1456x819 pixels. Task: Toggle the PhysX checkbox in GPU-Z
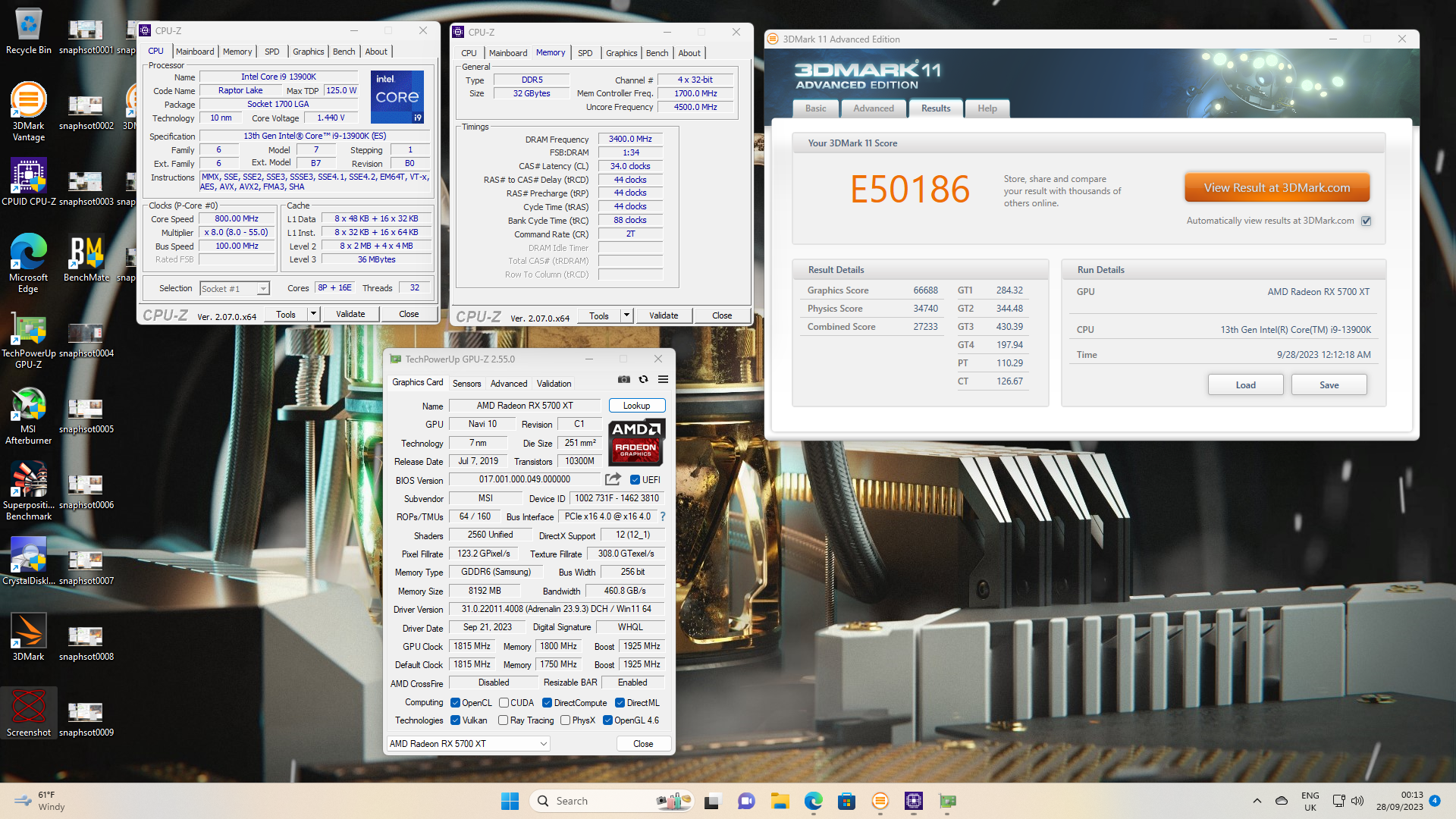coord(566,720)
